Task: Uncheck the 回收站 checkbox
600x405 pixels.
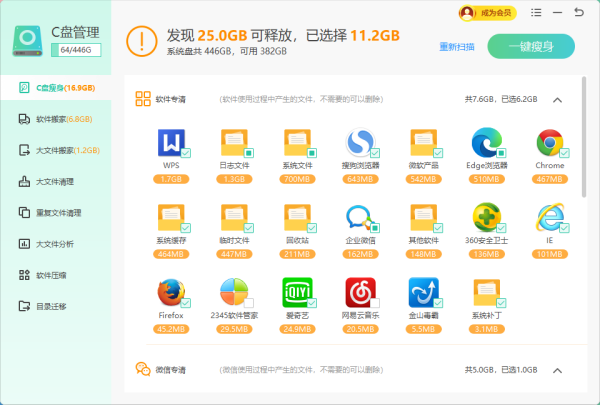Action: [312, 228]
